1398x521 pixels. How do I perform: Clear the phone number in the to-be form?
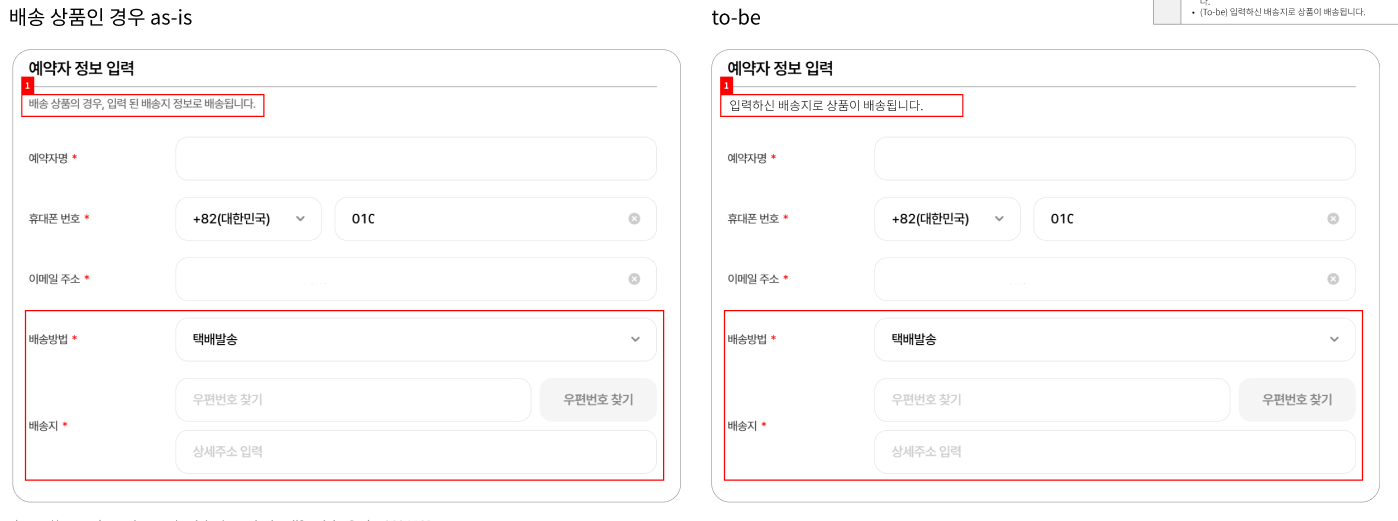pyautogui.click(x=1333, y=219)
